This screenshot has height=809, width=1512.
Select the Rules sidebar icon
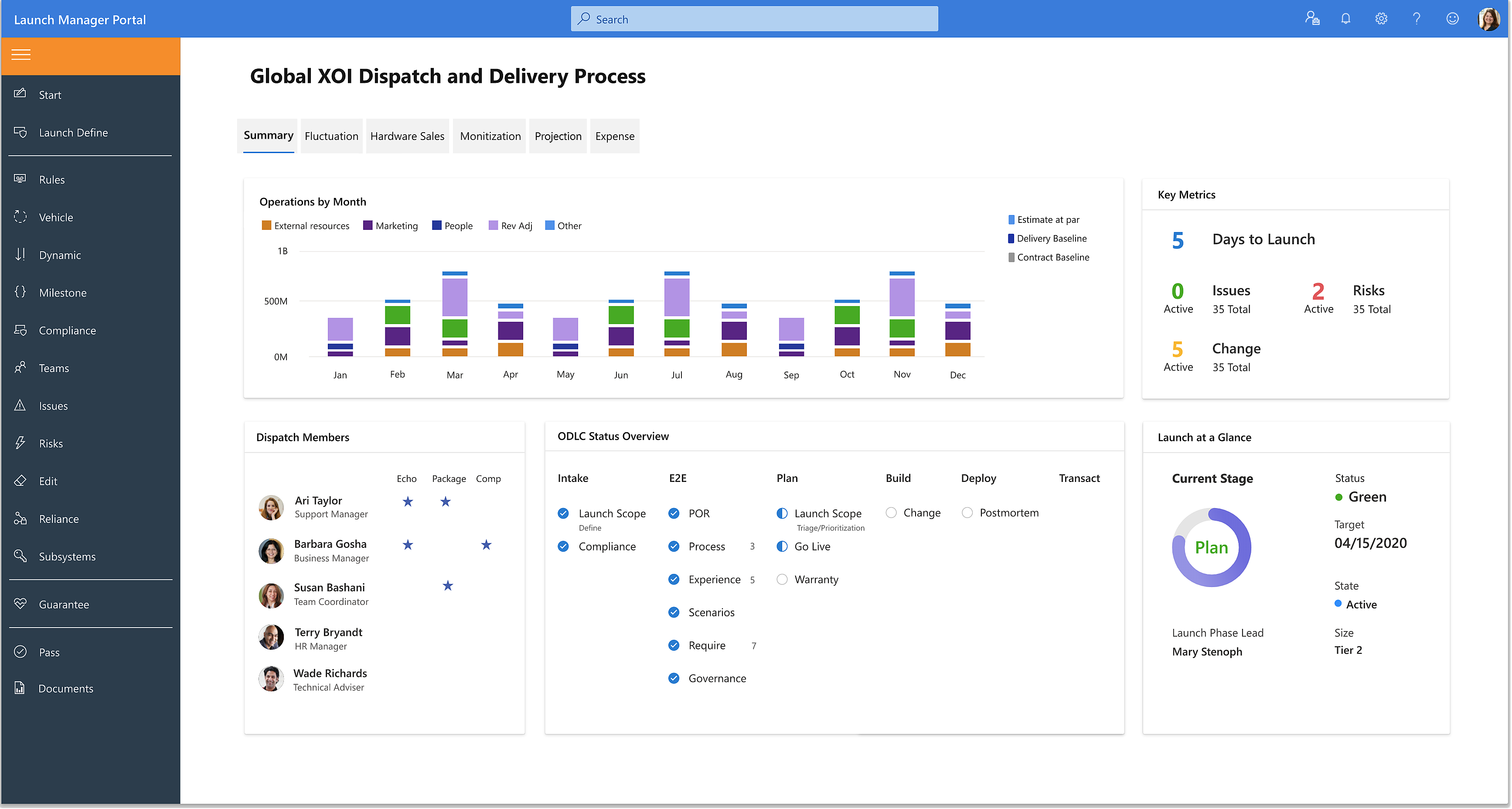coord(20,178)
